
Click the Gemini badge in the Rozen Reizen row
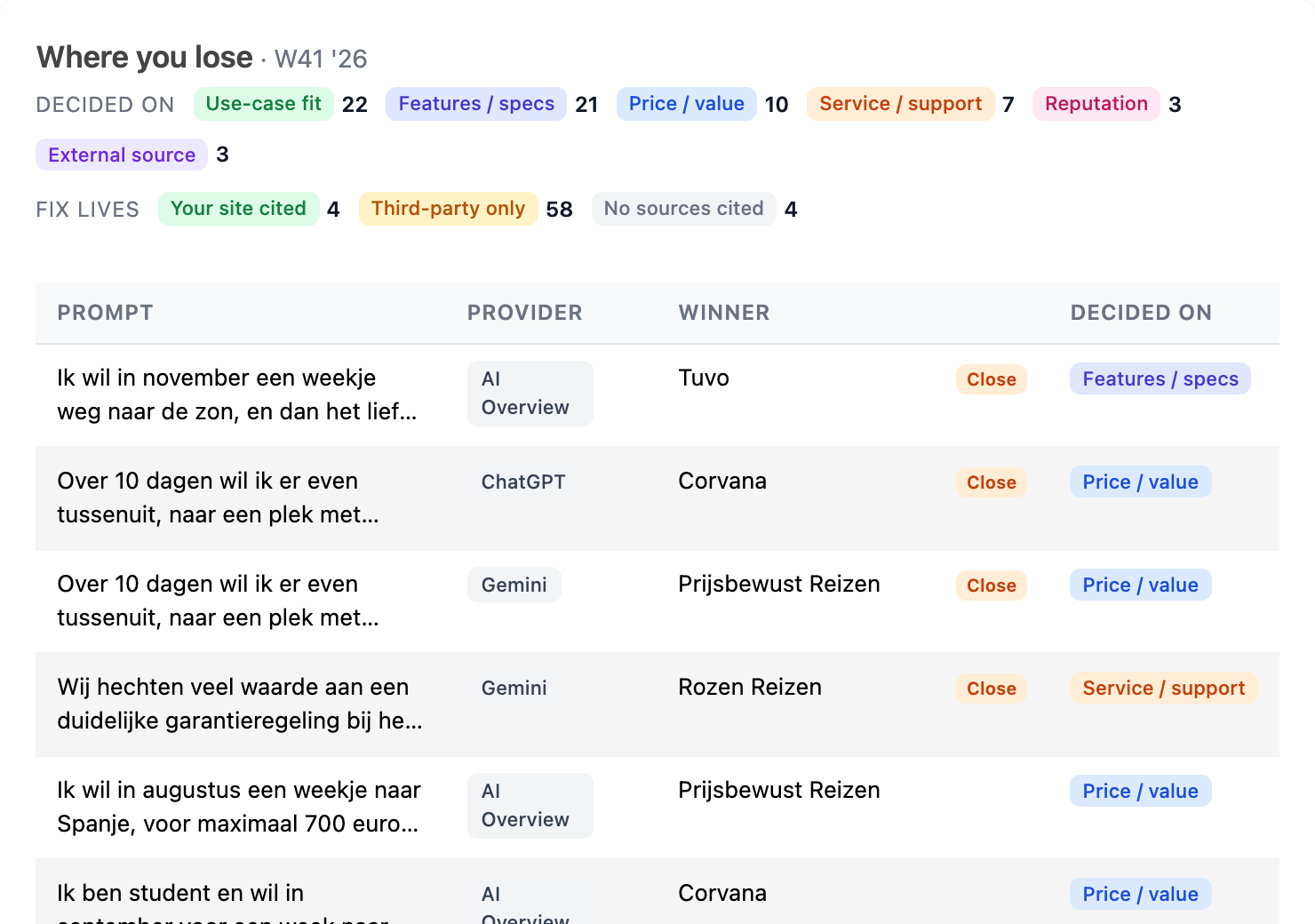click(514, 688)
